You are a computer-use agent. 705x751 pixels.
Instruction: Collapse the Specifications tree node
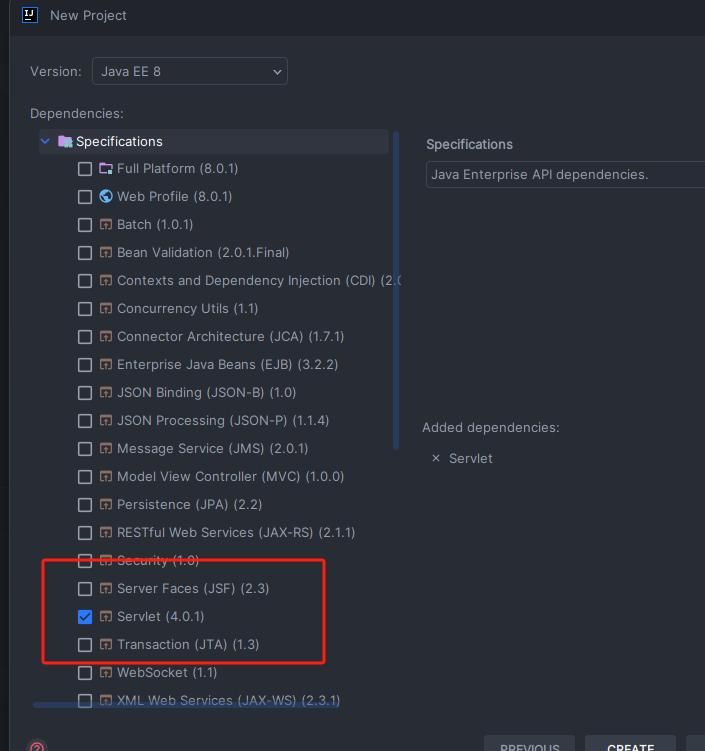pos(45,141)
